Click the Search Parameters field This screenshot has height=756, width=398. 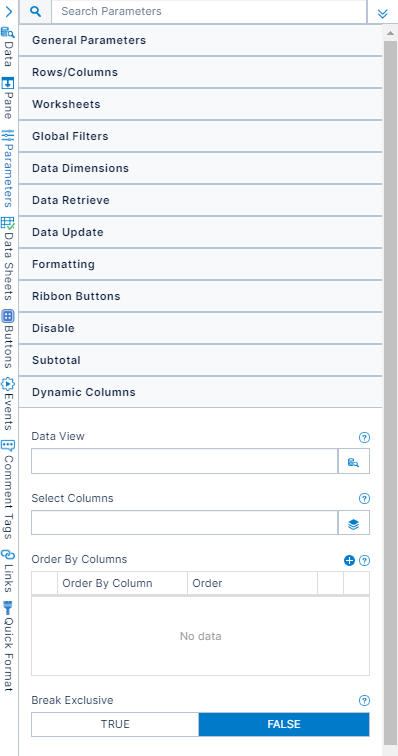pyautogui.click(x=209, y=12)
